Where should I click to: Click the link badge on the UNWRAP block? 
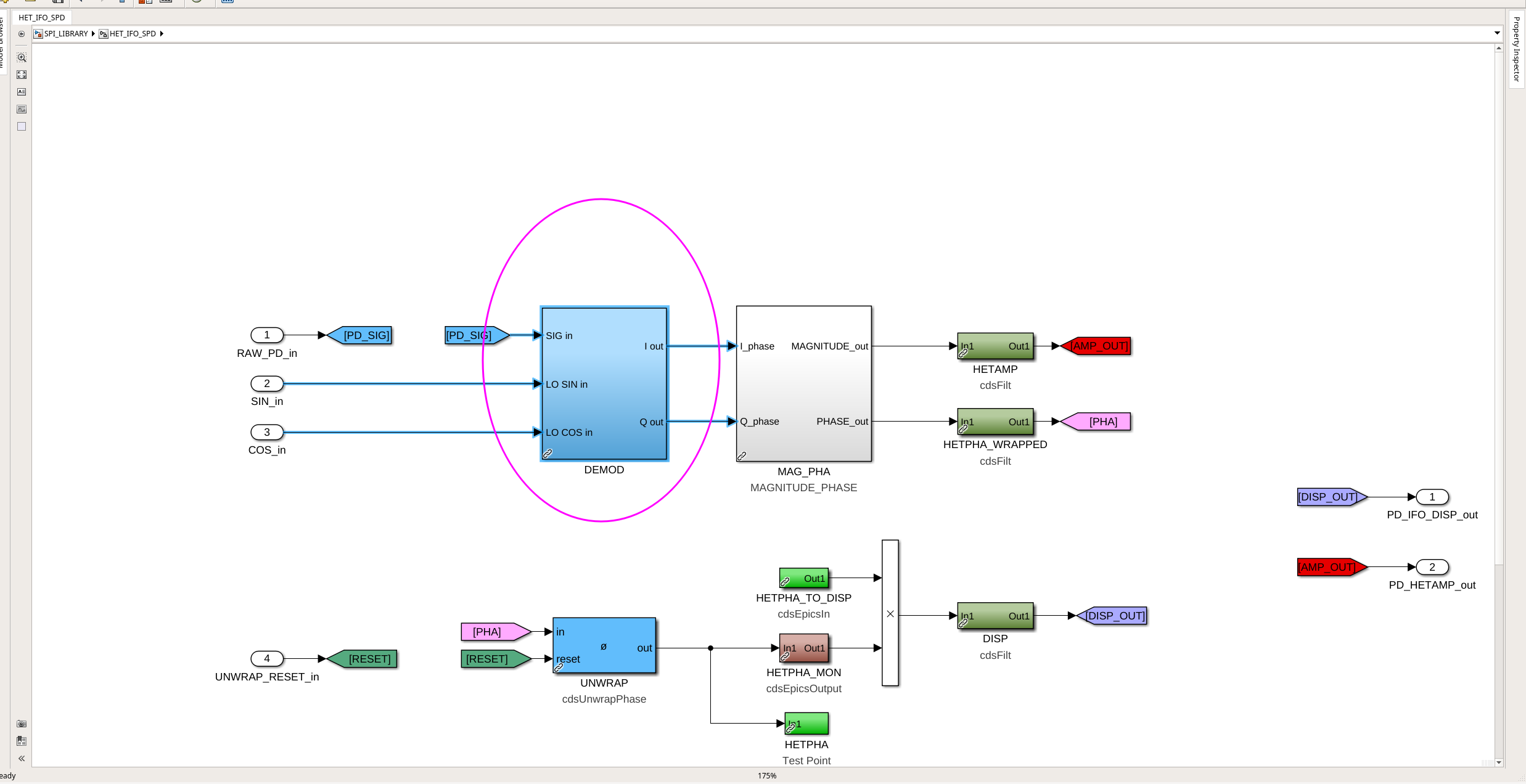pos(559,668)
